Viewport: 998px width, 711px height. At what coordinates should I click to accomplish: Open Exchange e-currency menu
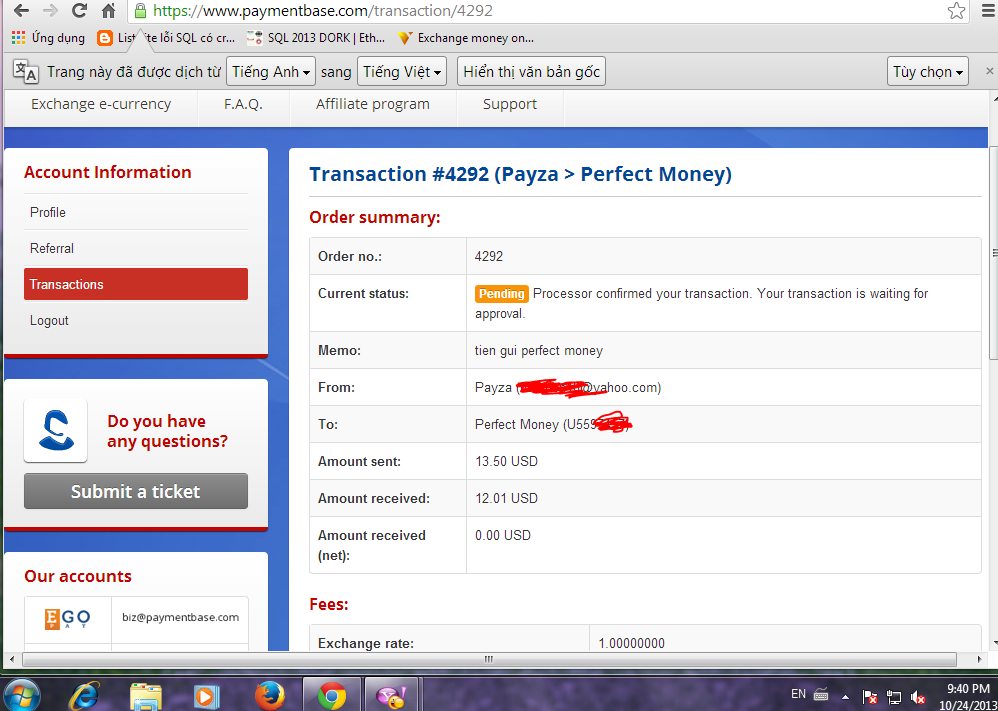(101, 104)
